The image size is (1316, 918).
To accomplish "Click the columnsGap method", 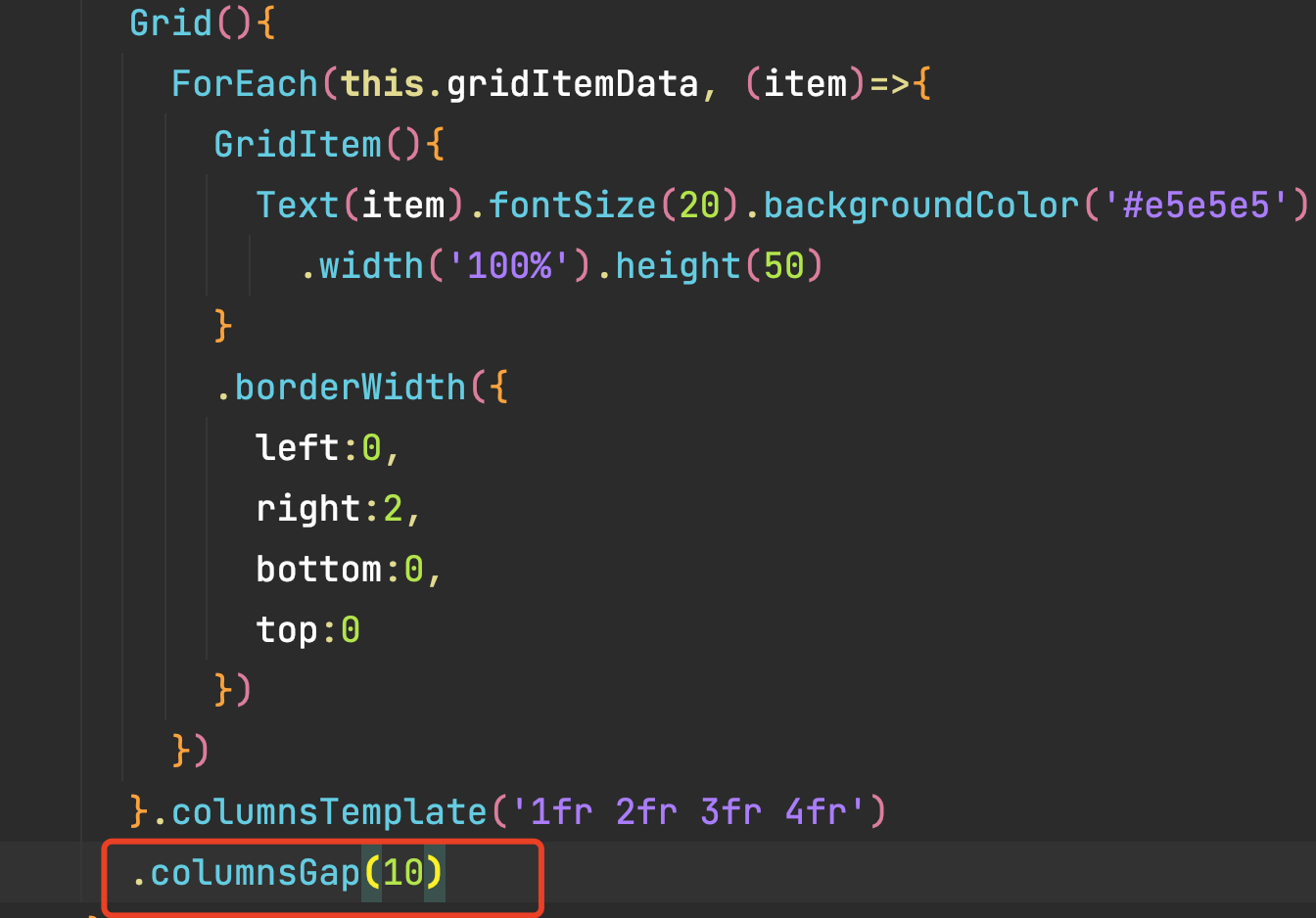I will pos(255,872).
